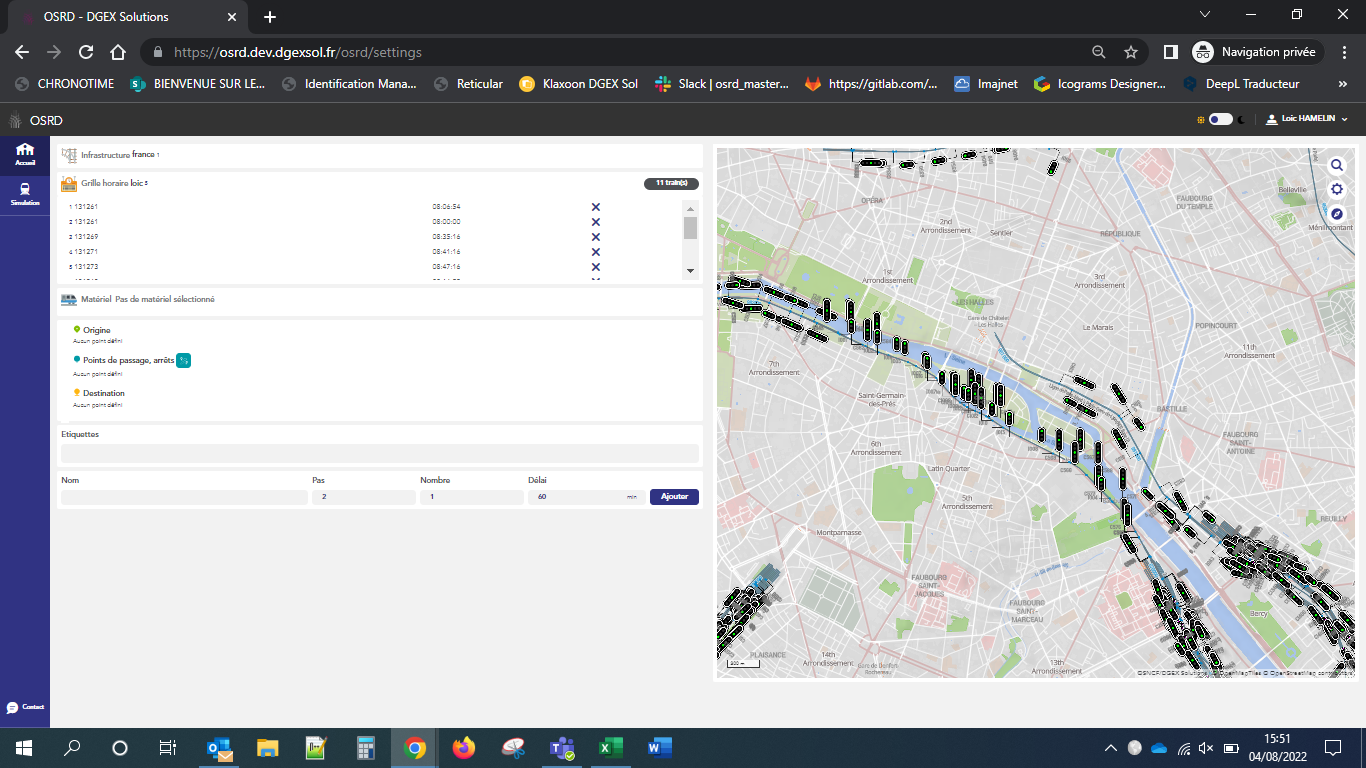Click the Grille horaire station clock icon

tap(68, 183)
